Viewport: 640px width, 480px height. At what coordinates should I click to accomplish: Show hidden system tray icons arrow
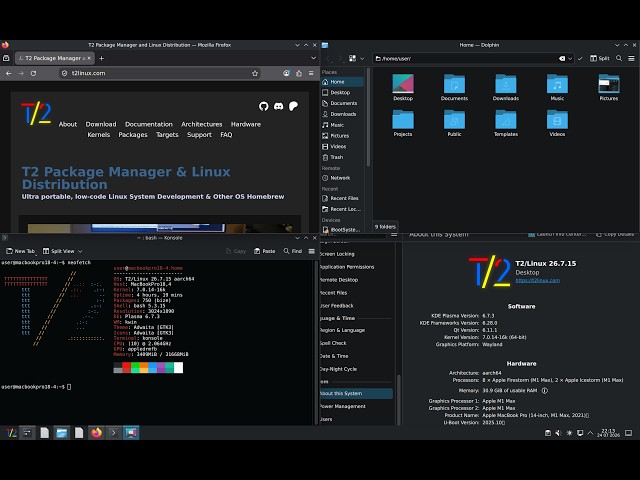(590, 433)
